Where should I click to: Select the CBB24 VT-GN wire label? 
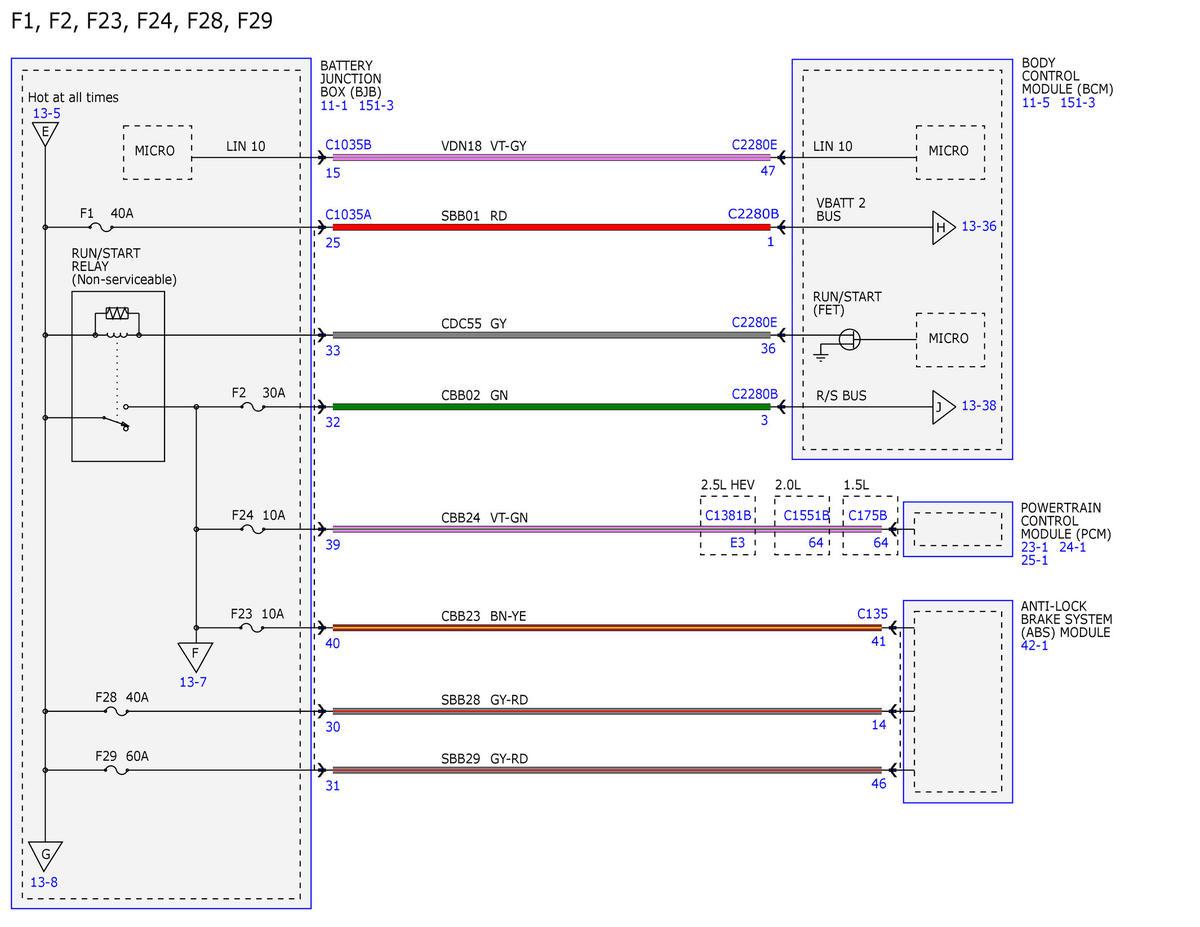click(484, 518)
